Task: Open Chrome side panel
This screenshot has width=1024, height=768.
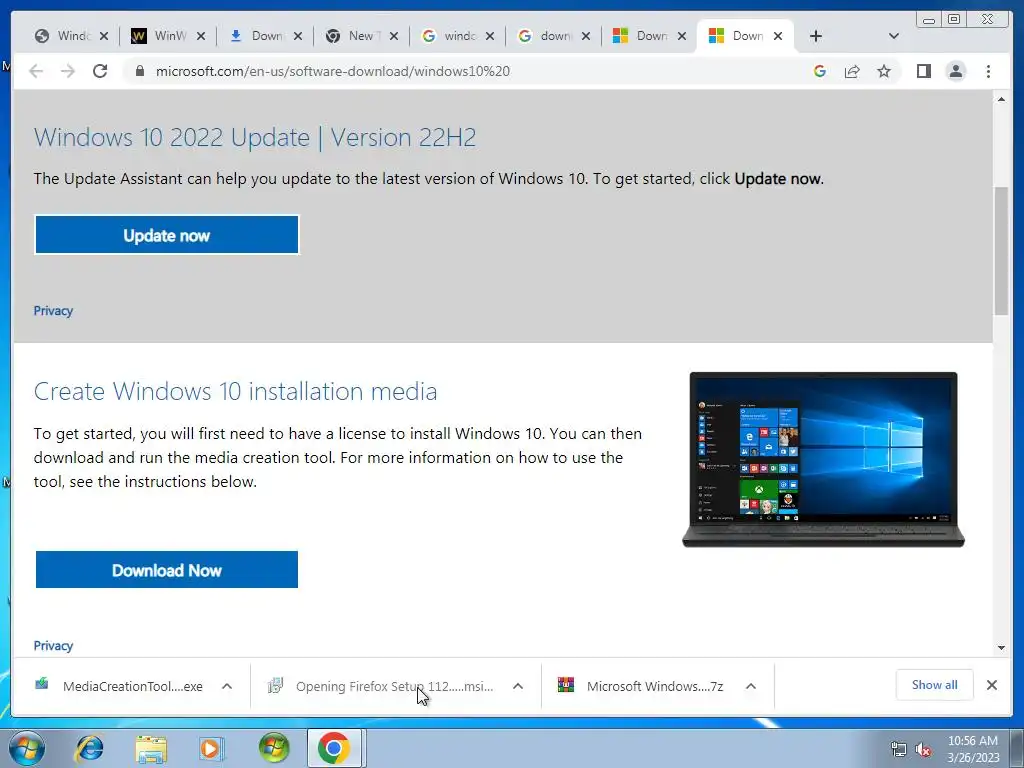Action: pyautogui.click(x=923, y=71)
